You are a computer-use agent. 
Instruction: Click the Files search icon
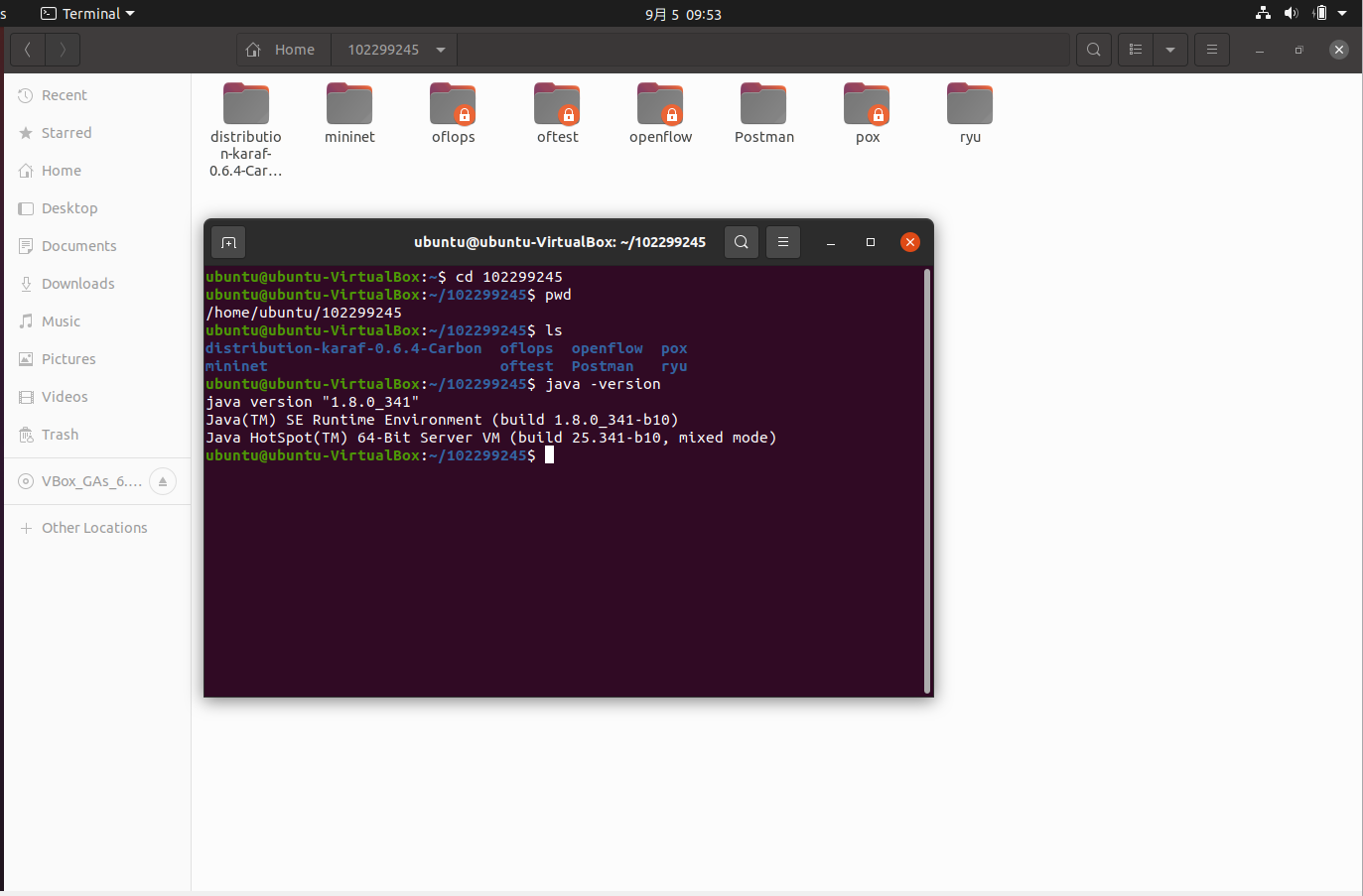click(1093, 50)
